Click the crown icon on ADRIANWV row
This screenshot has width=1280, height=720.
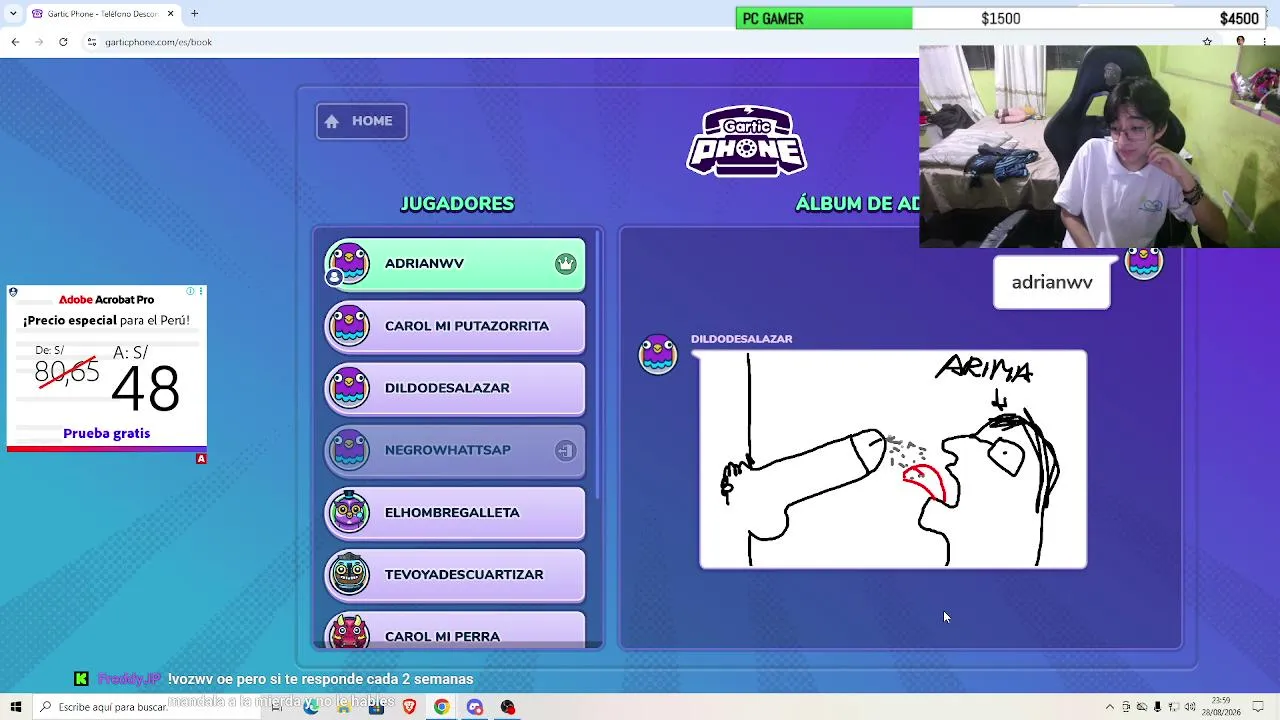pyautogui.click(x=566, y=263)
